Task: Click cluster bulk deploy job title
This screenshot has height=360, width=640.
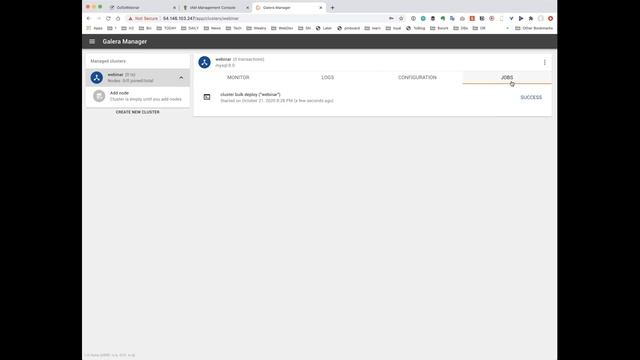Action: (x=250, y=94)
